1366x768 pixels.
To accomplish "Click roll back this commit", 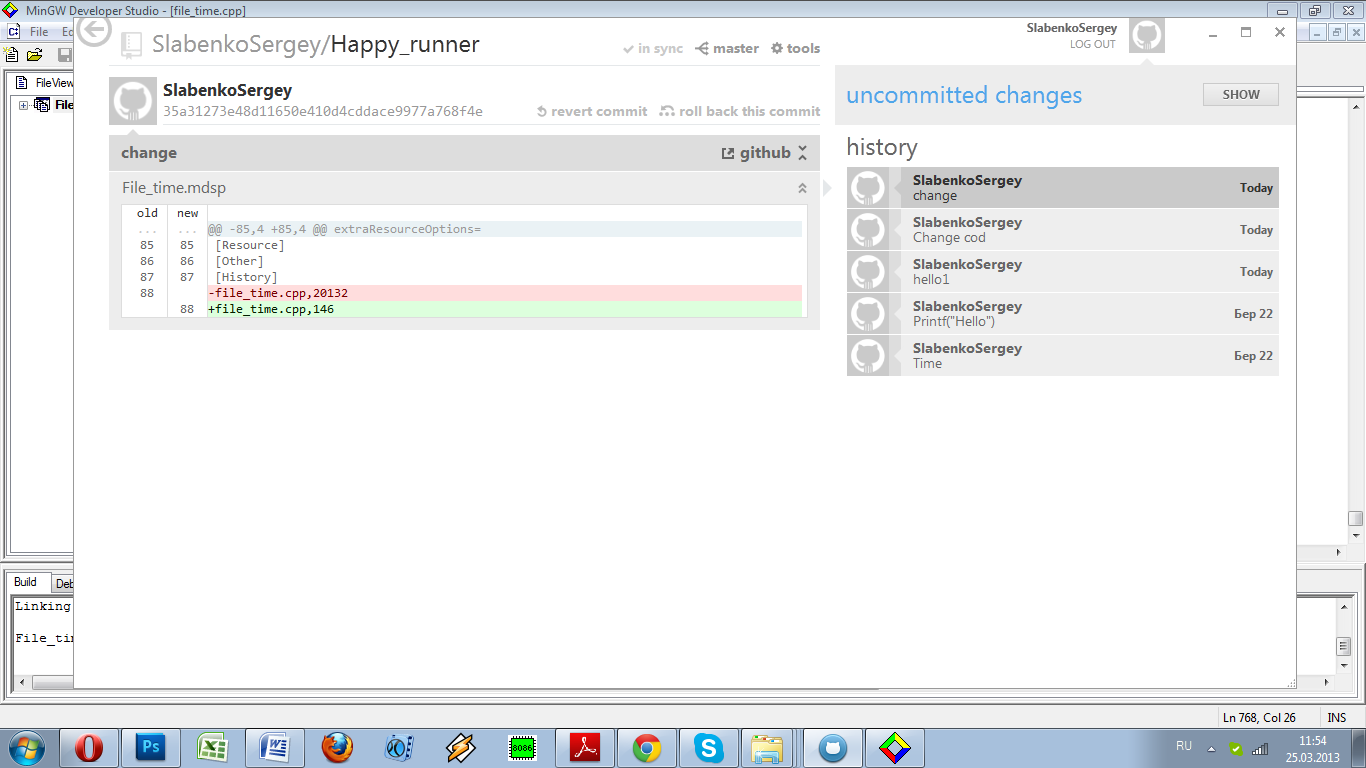I will [x=740, y=111].
